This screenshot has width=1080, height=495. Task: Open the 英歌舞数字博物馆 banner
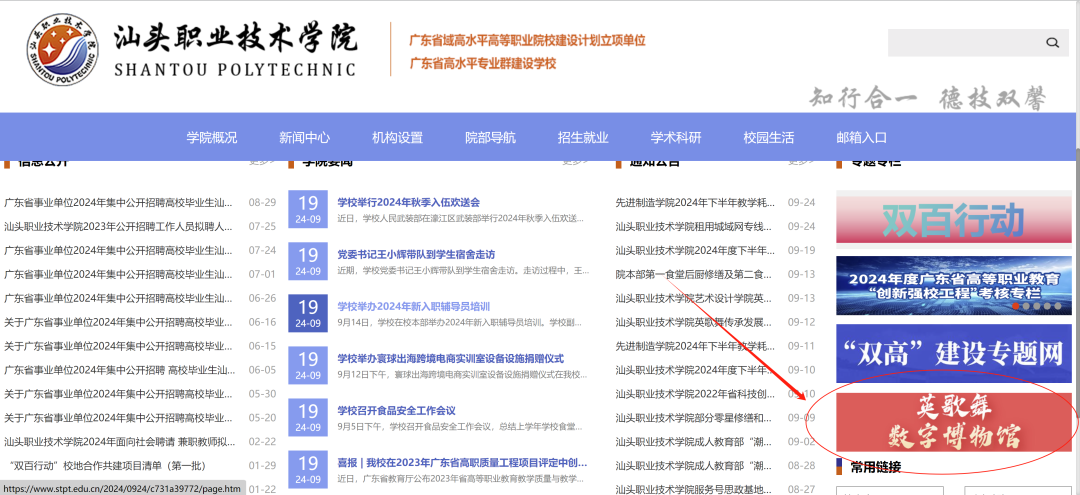(953, 422)
